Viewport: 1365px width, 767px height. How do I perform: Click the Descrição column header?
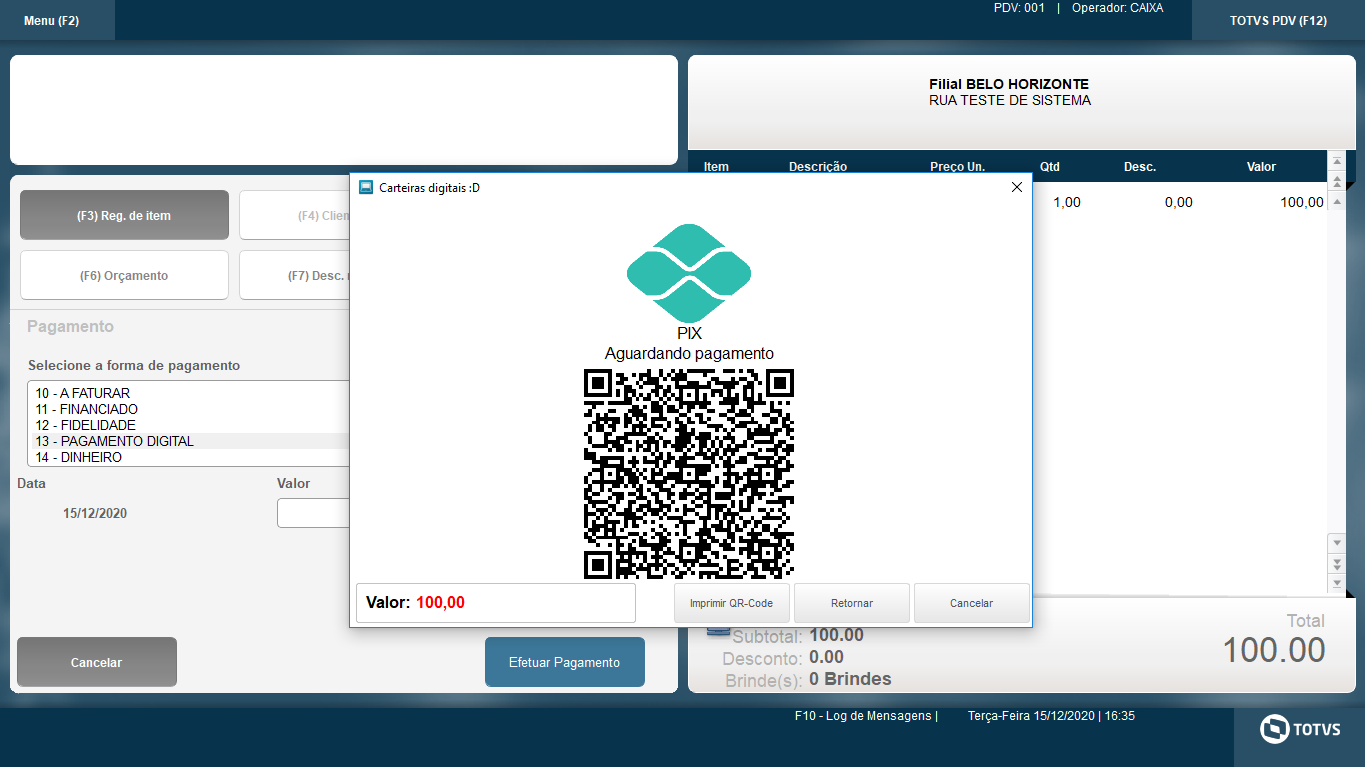tap(818, 167)
